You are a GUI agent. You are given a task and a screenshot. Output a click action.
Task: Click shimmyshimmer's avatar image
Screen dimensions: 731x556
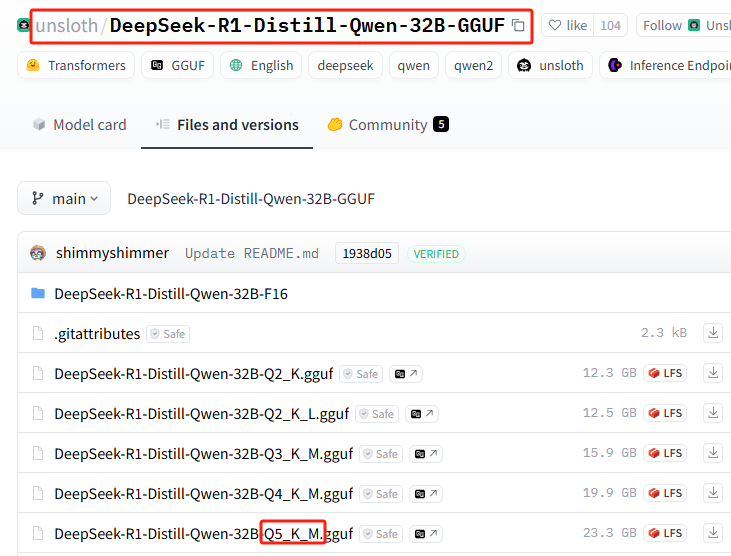click(x=38, y=253)
